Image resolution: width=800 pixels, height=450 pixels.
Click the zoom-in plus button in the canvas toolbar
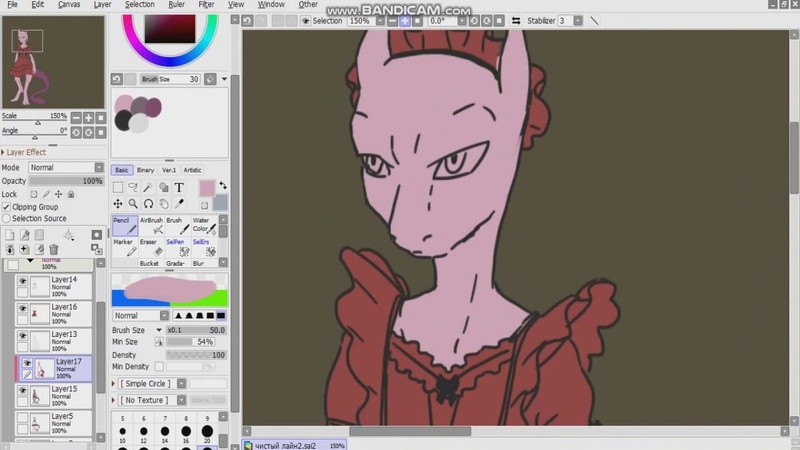tap(405, 21)
